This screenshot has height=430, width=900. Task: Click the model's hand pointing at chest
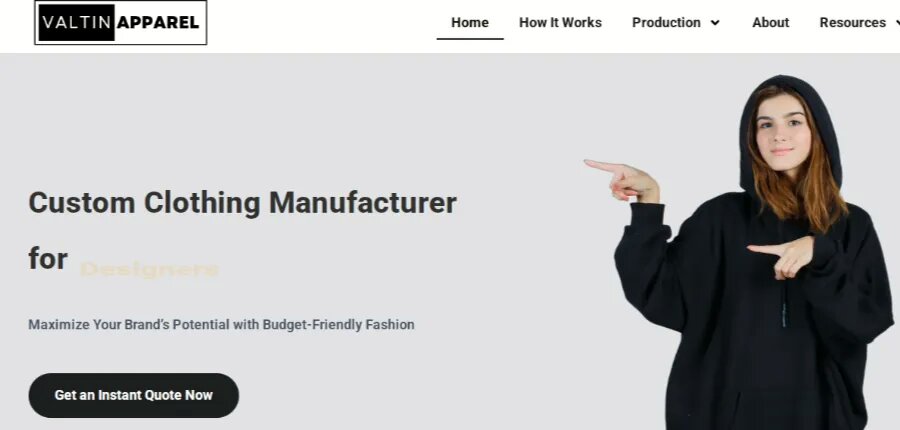coord(781,257)
